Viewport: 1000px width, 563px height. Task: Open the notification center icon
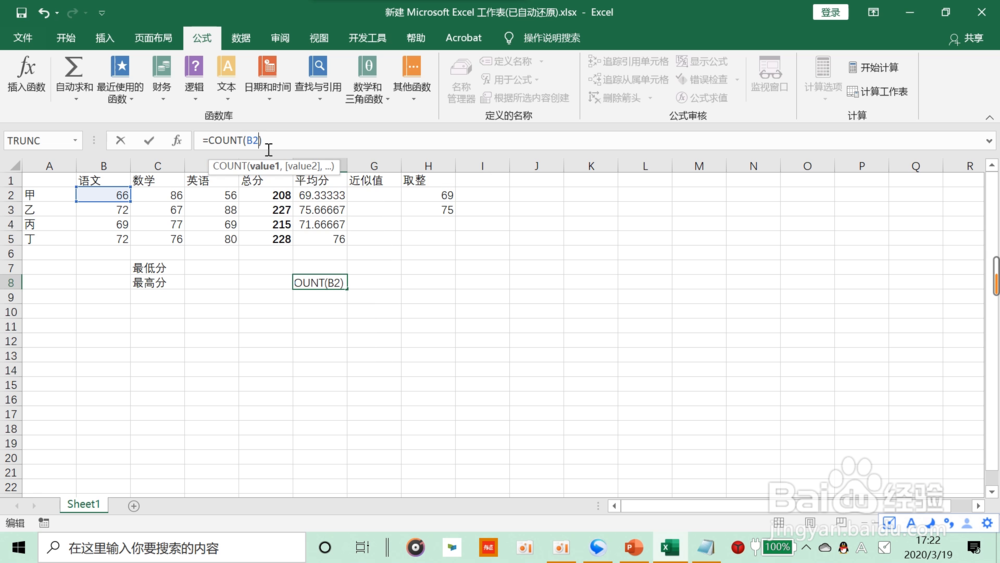pos(974,548)
